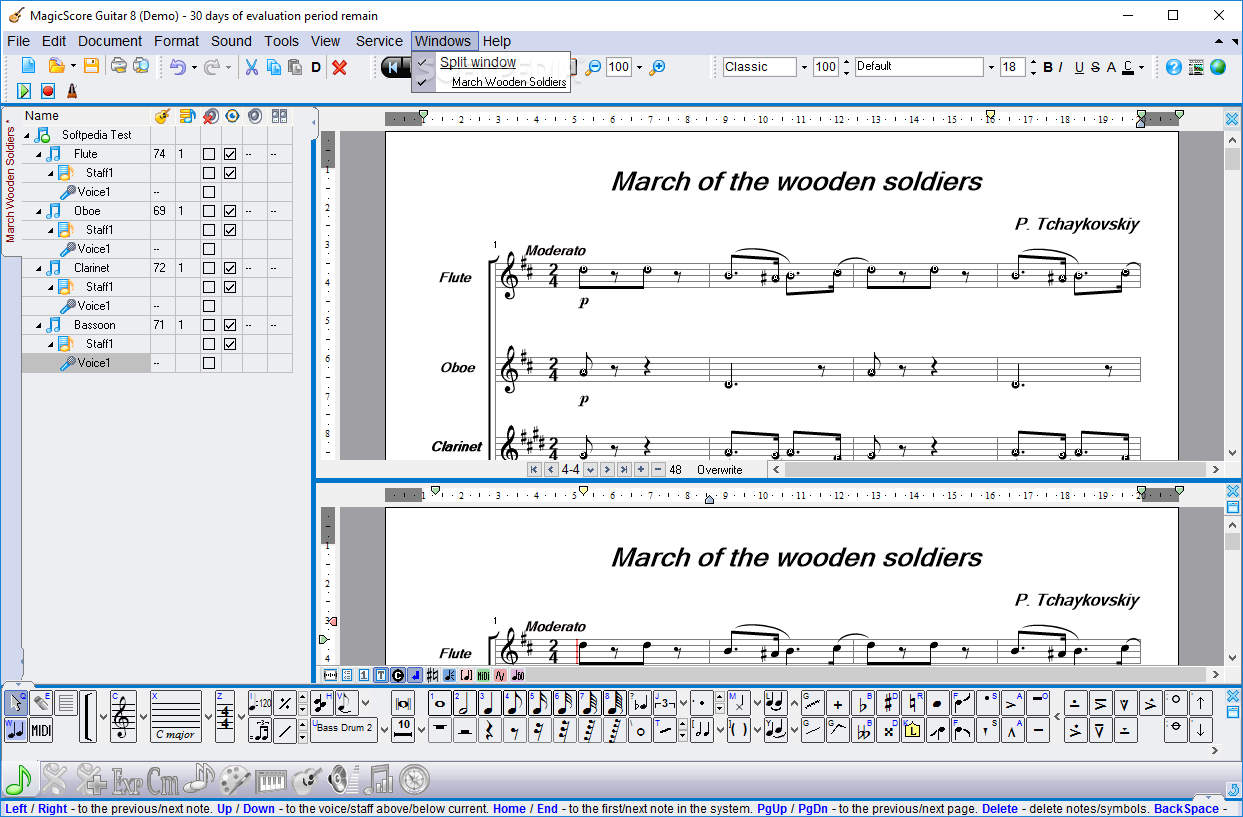Click the zoom out magnifier icon
The image size is (1243, 817).
coord(593,67)
